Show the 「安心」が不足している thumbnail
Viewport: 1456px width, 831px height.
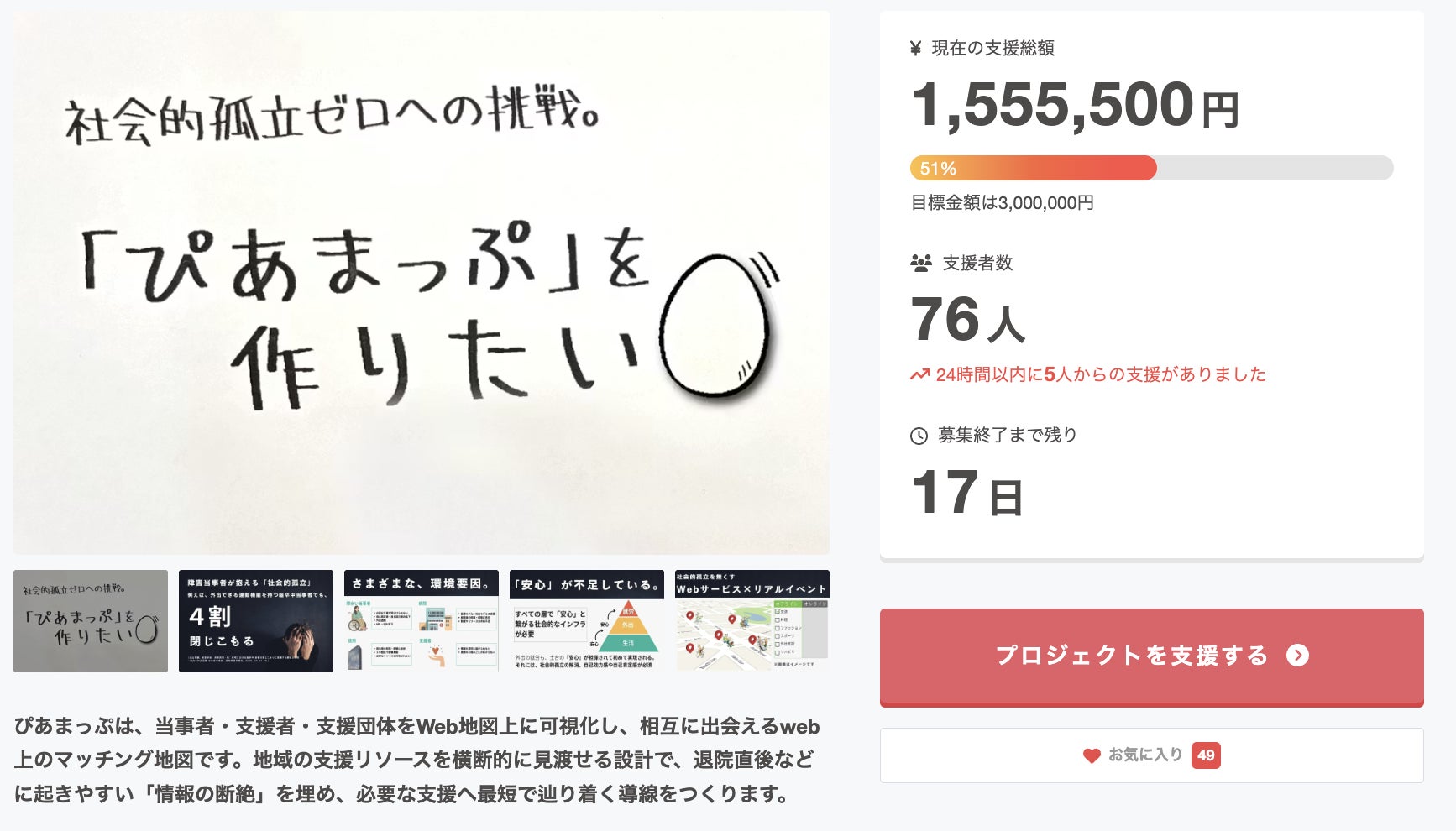[x=587, y=621]
